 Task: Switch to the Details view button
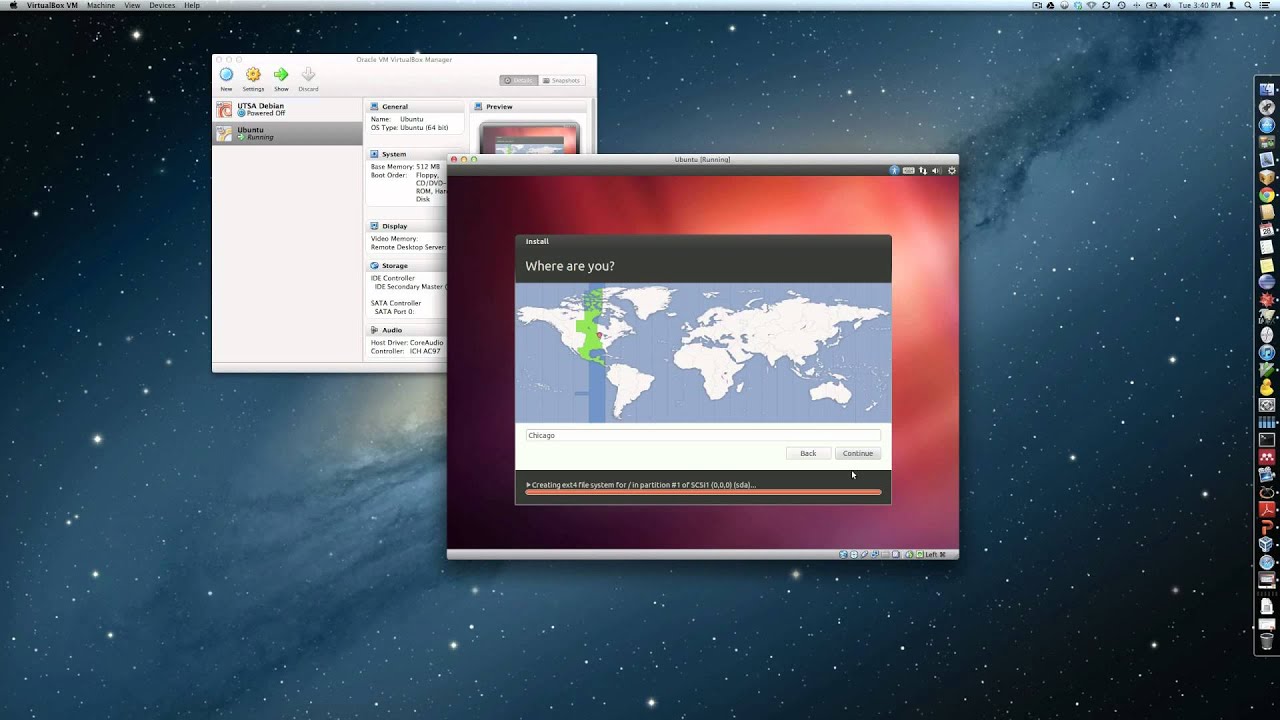click(519, 80)
